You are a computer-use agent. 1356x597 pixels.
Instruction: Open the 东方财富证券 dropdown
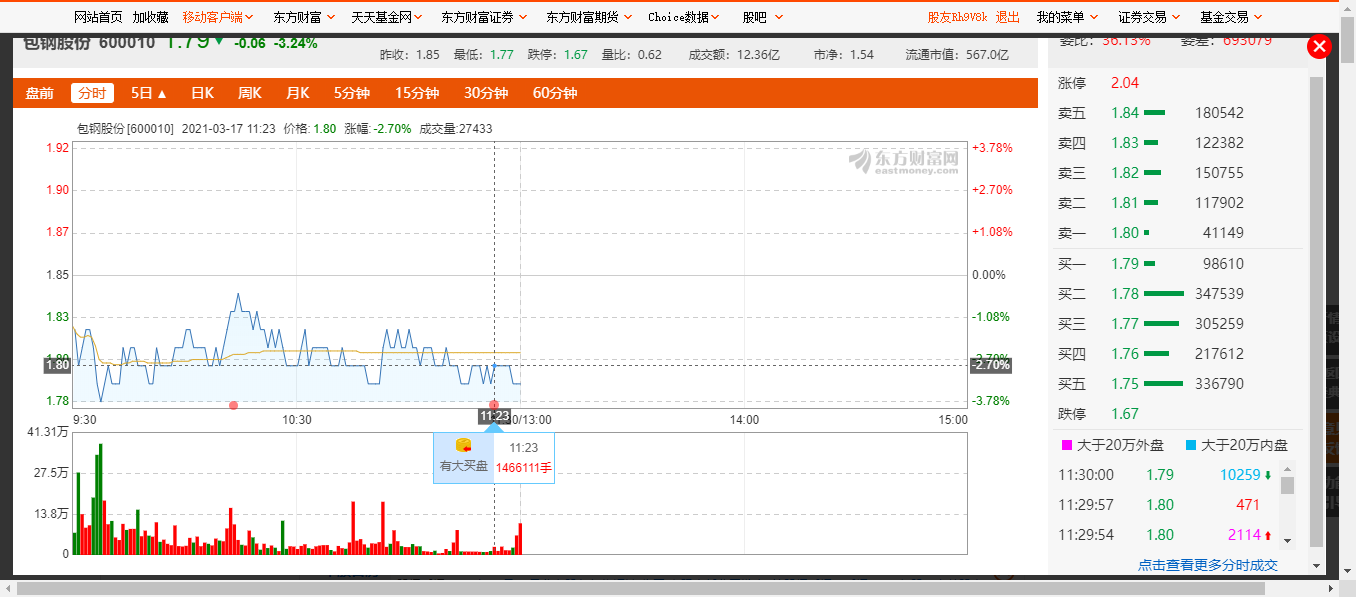click(484, 17)
